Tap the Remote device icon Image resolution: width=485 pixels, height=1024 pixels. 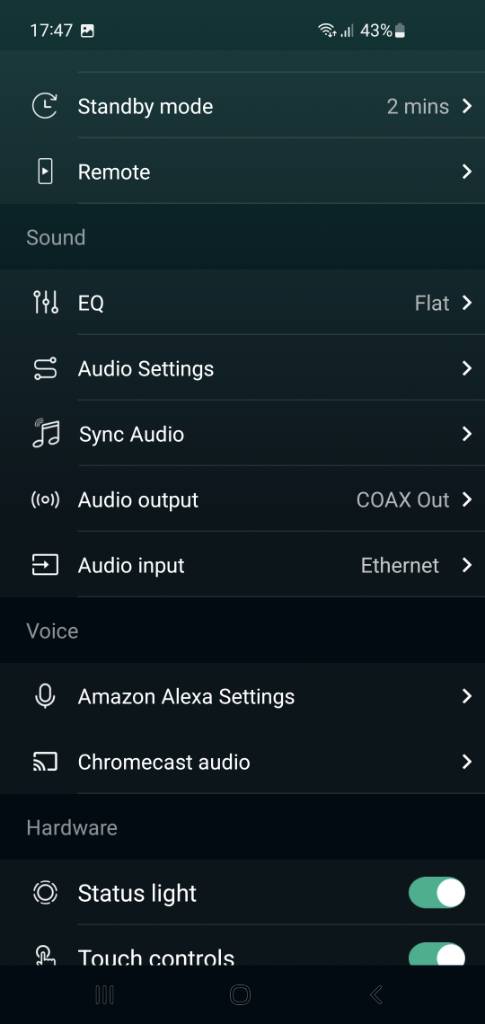pyautogui.click(x=45, y=172)
